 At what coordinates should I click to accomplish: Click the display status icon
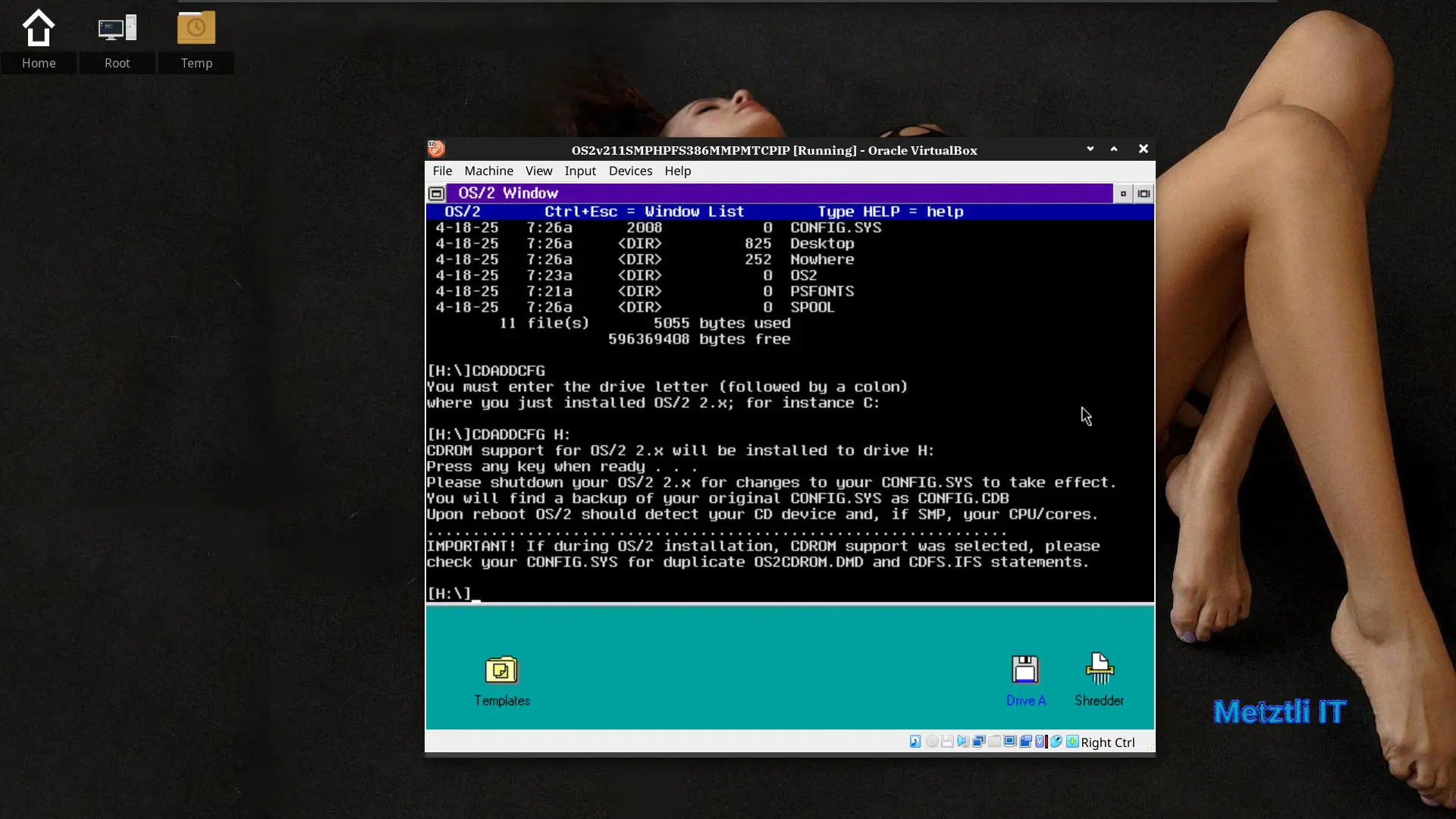coord(1010,742)
